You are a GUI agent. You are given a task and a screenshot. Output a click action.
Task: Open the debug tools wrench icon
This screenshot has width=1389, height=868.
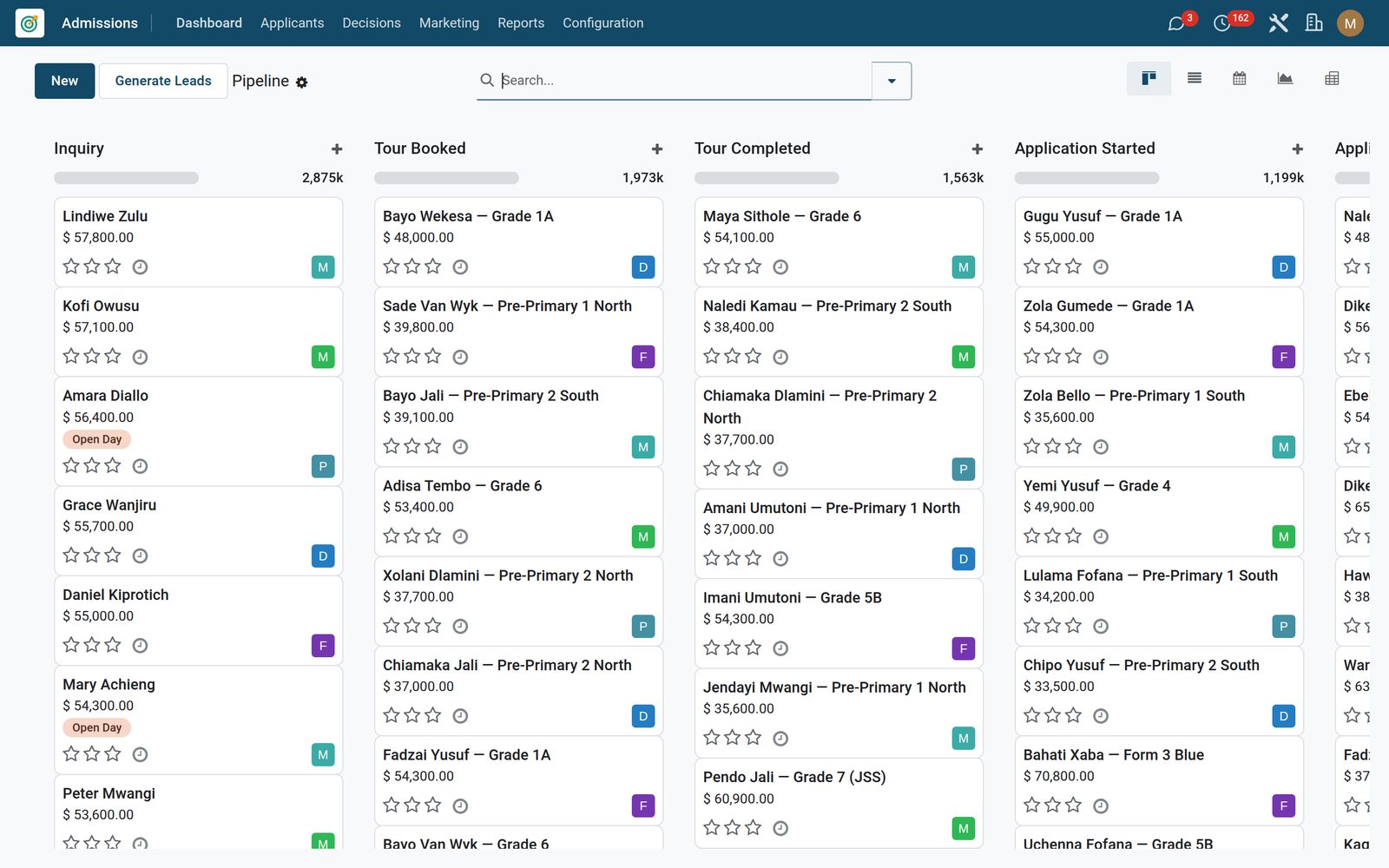click(1278, 23)
